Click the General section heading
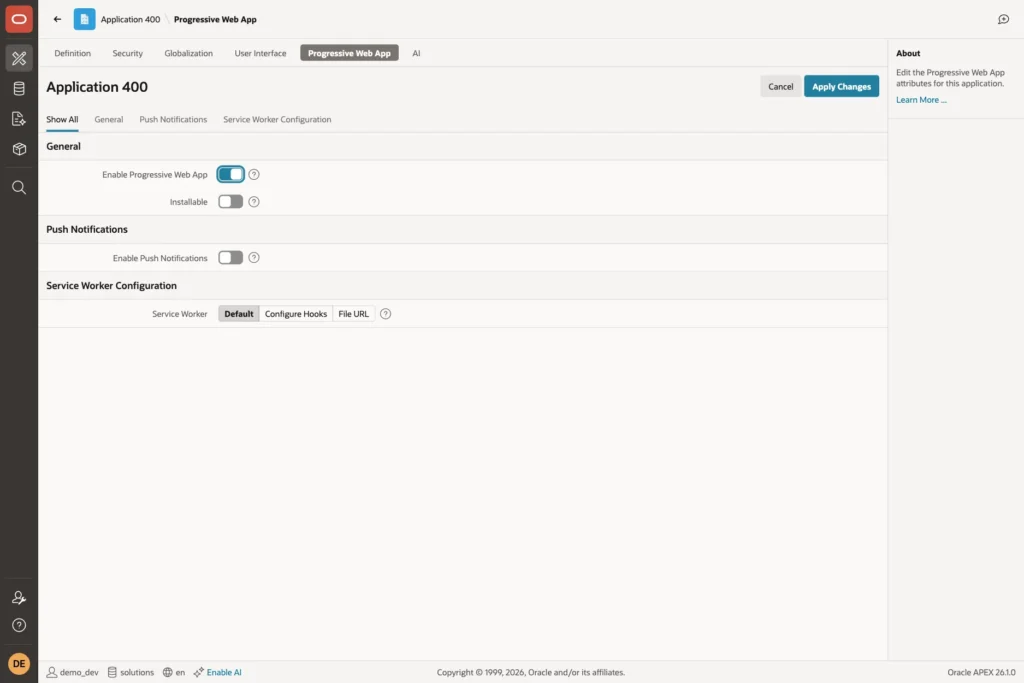The width and height of the screenshot is (1024, 683). 63,146
